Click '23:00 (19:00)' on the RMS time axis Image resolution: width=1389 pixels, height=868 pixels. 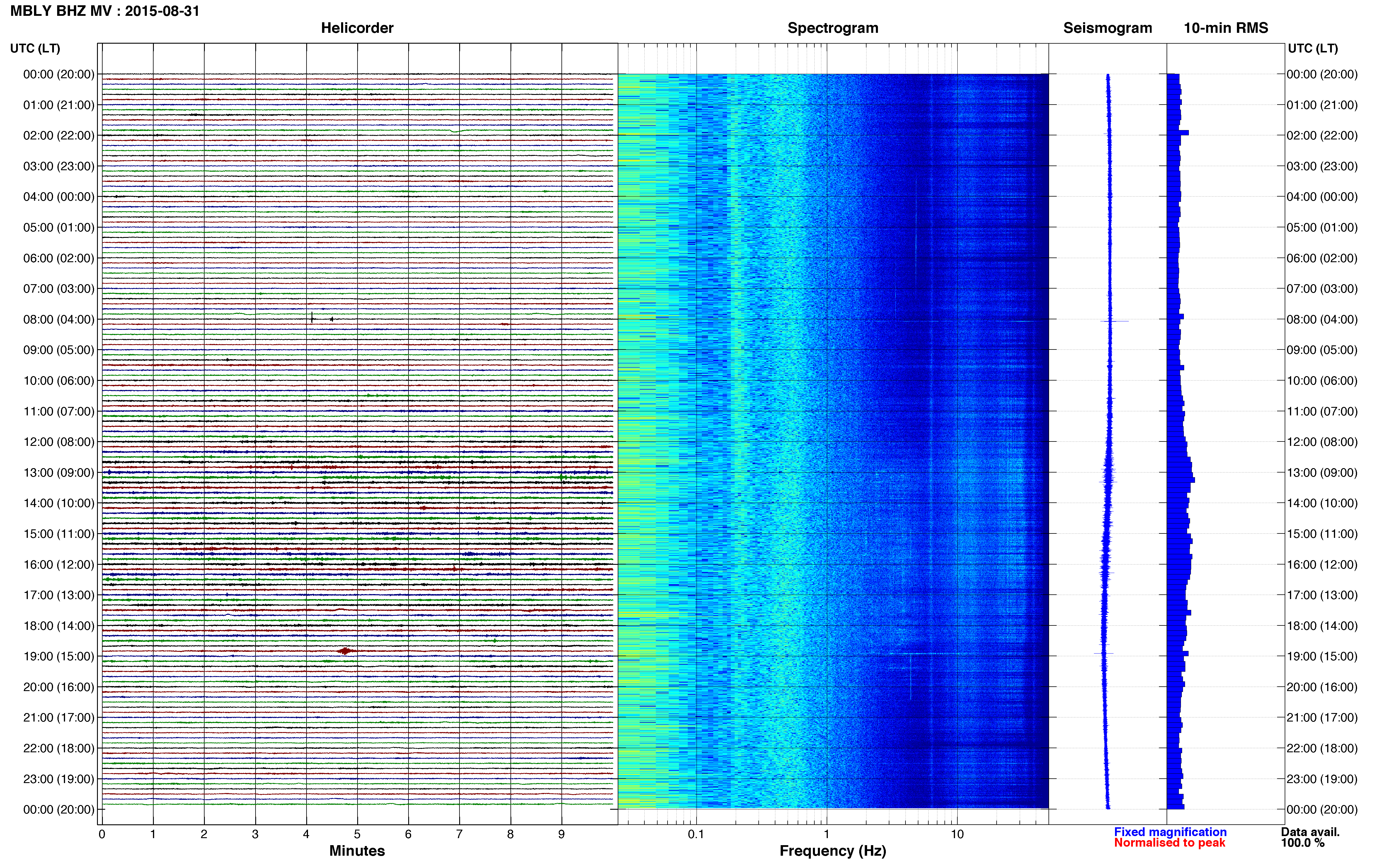coord(1322,779)
